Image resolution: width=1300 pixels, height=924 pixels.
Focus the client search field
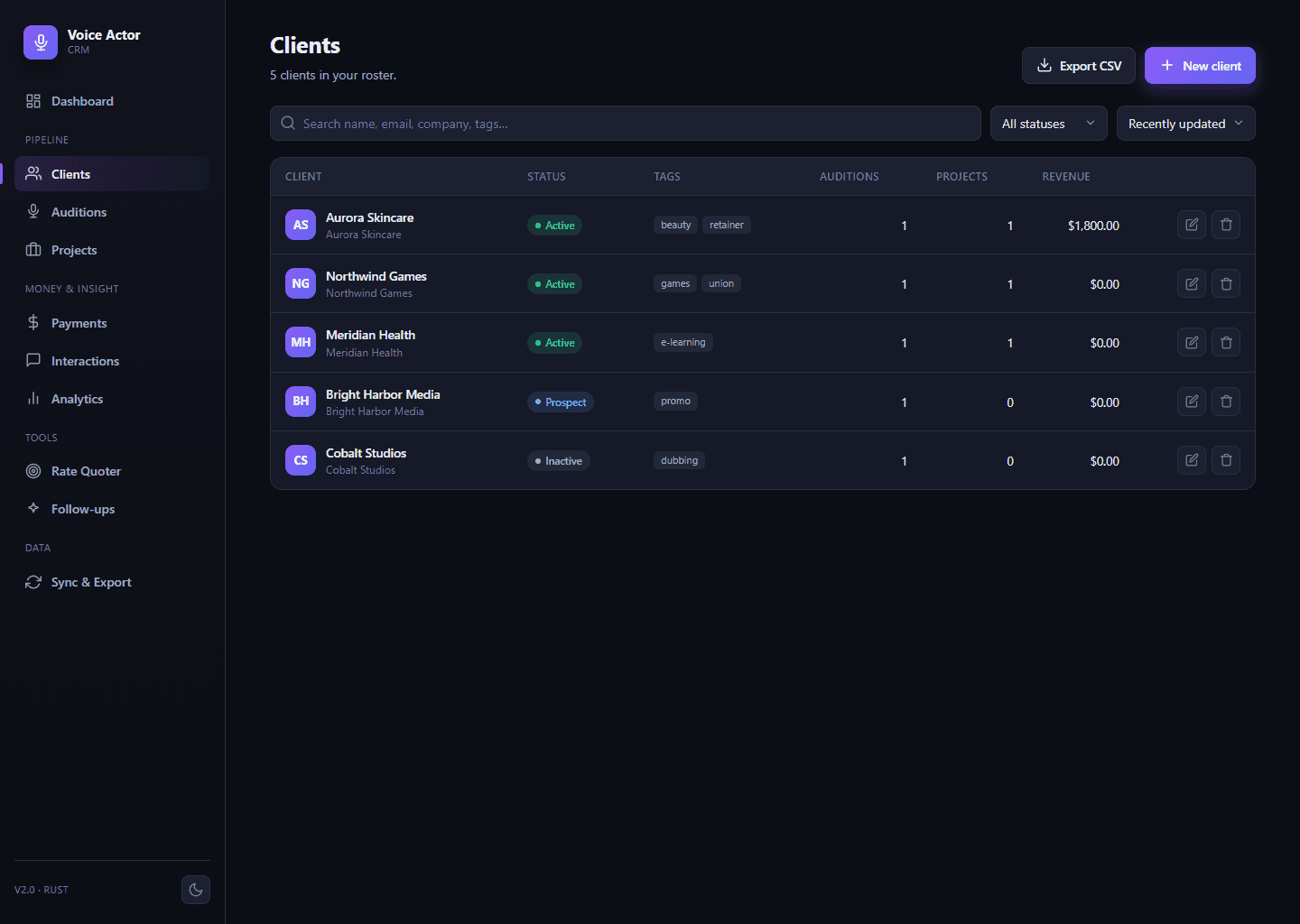coord(626,124)
